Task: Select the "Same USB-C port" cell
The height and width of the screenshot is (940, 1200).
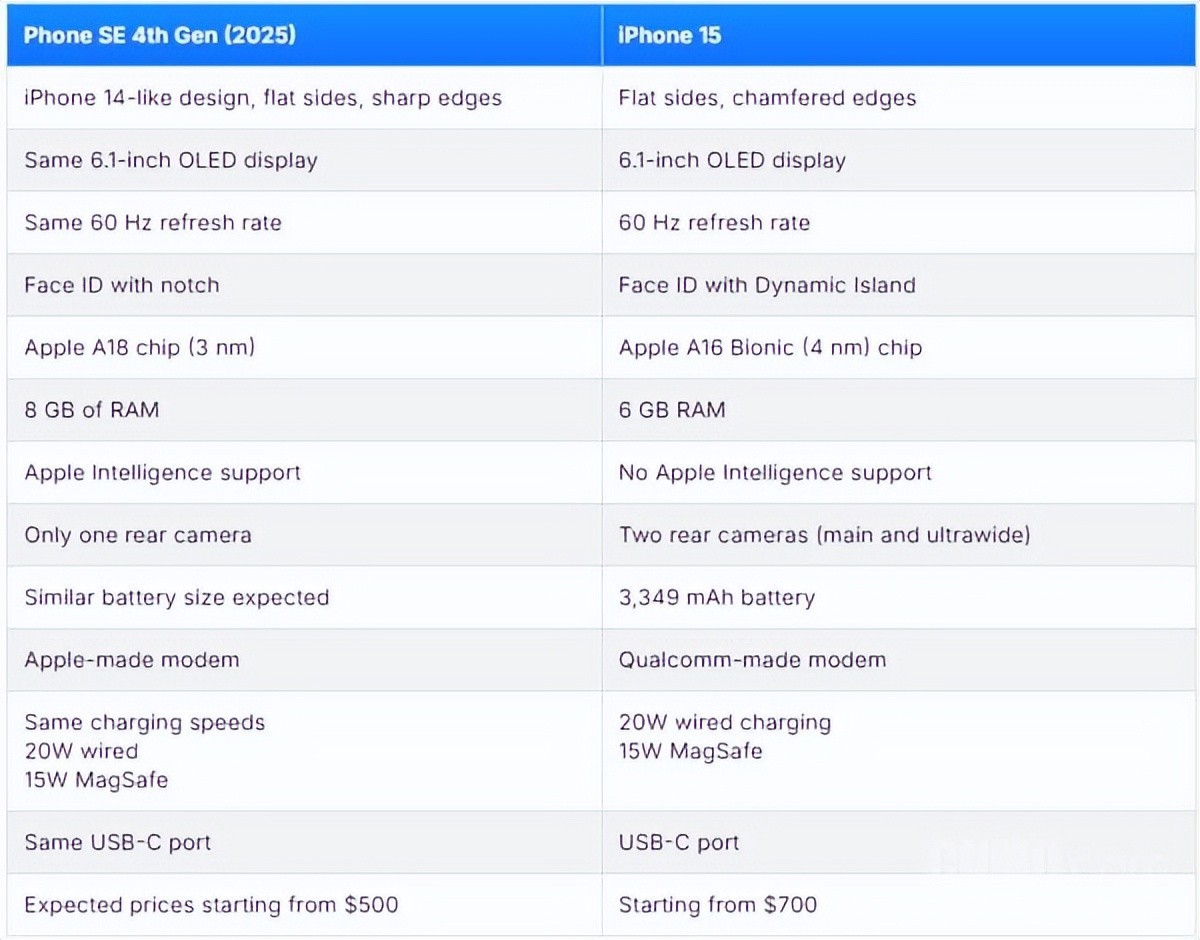Action: pos(118,842)
